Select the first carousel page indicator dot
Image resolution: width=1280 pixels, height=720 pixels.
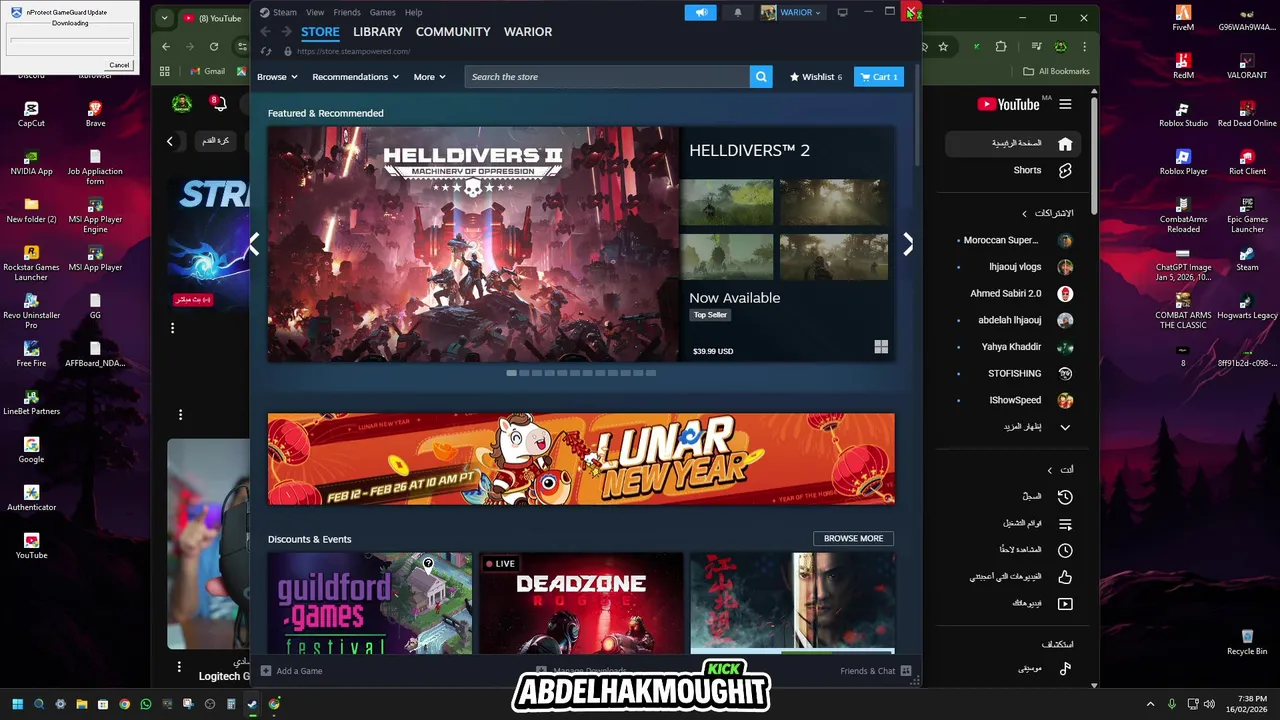[512, 373]
